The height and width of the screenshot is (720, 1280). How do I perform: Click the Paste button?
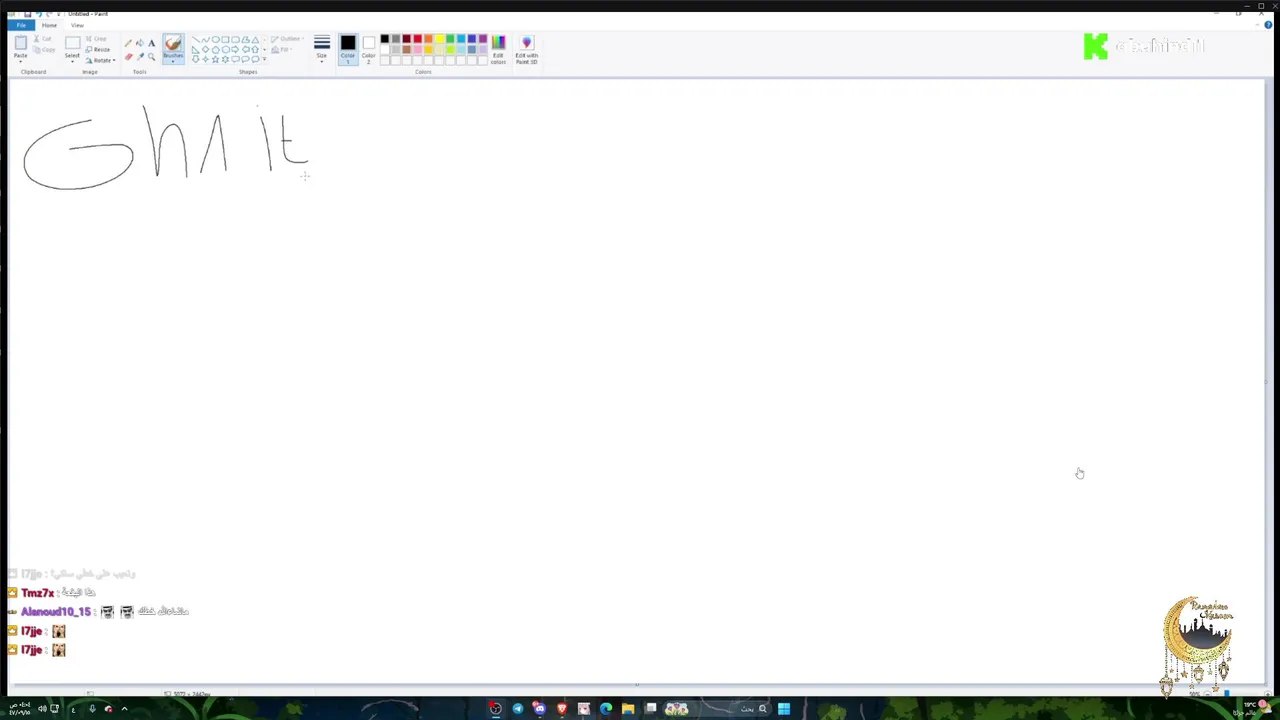pos(20,47)
